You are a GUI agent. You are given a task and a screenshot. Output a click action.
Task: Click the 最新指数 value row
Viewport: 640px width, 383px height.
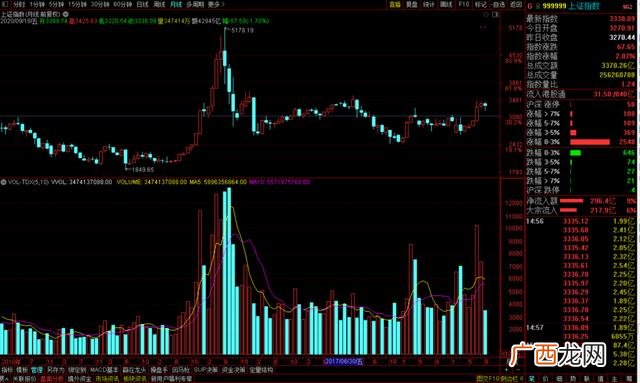click(x=580, y=19)
